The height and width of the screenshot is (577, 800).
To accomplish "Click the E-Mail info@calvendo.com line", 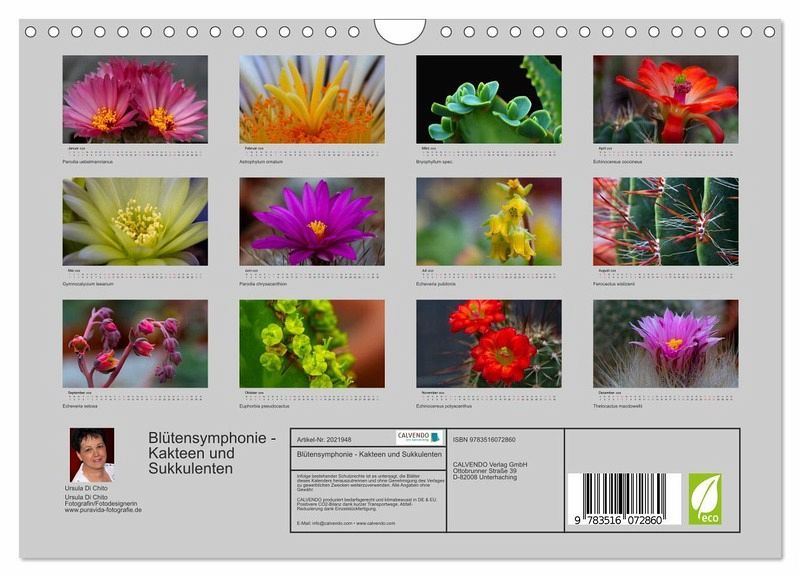I will (x=346, y=523).
